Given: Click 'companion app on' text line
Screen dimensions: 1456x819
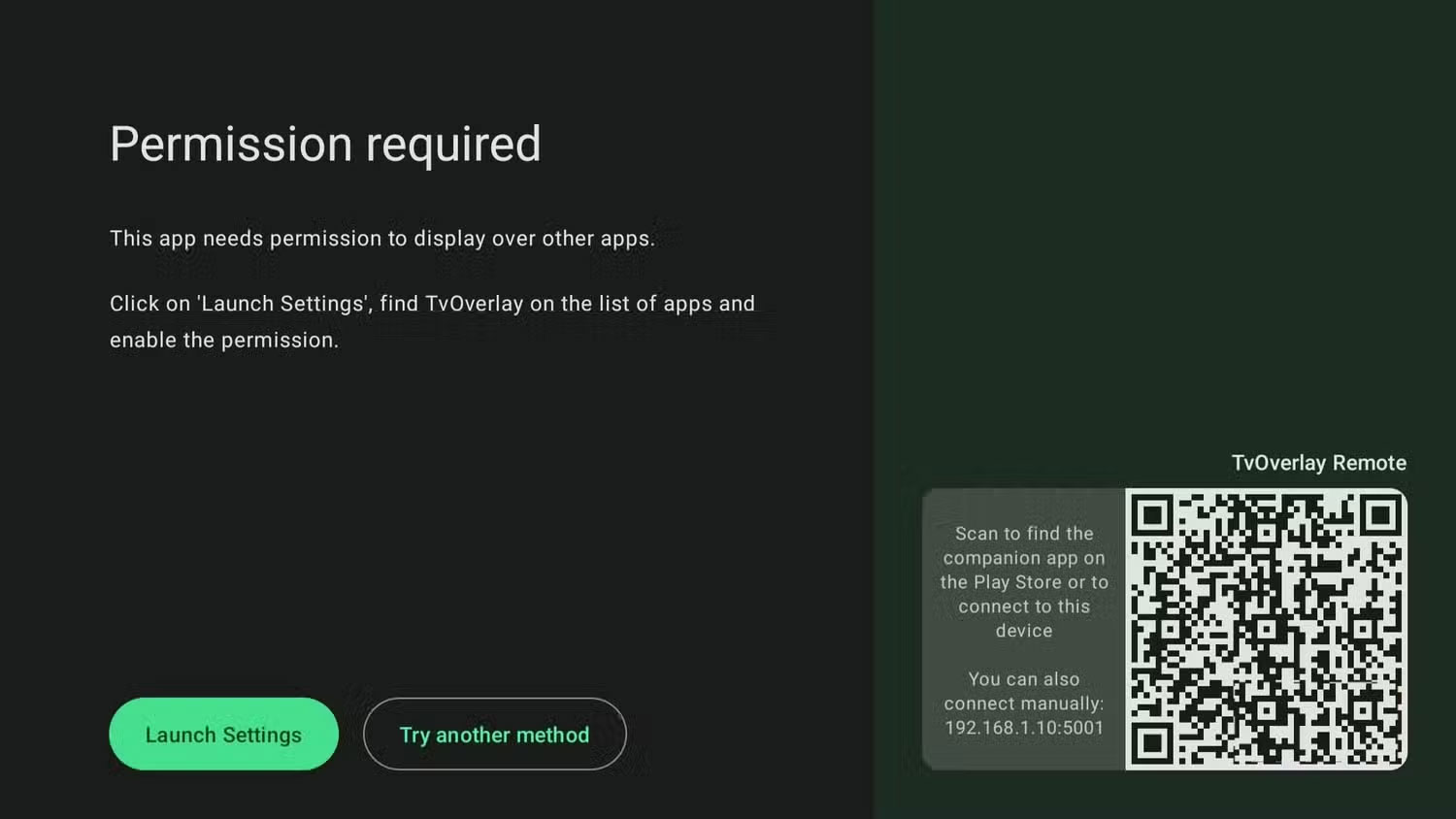Looking at the screenshot, I should point(1023,558).
